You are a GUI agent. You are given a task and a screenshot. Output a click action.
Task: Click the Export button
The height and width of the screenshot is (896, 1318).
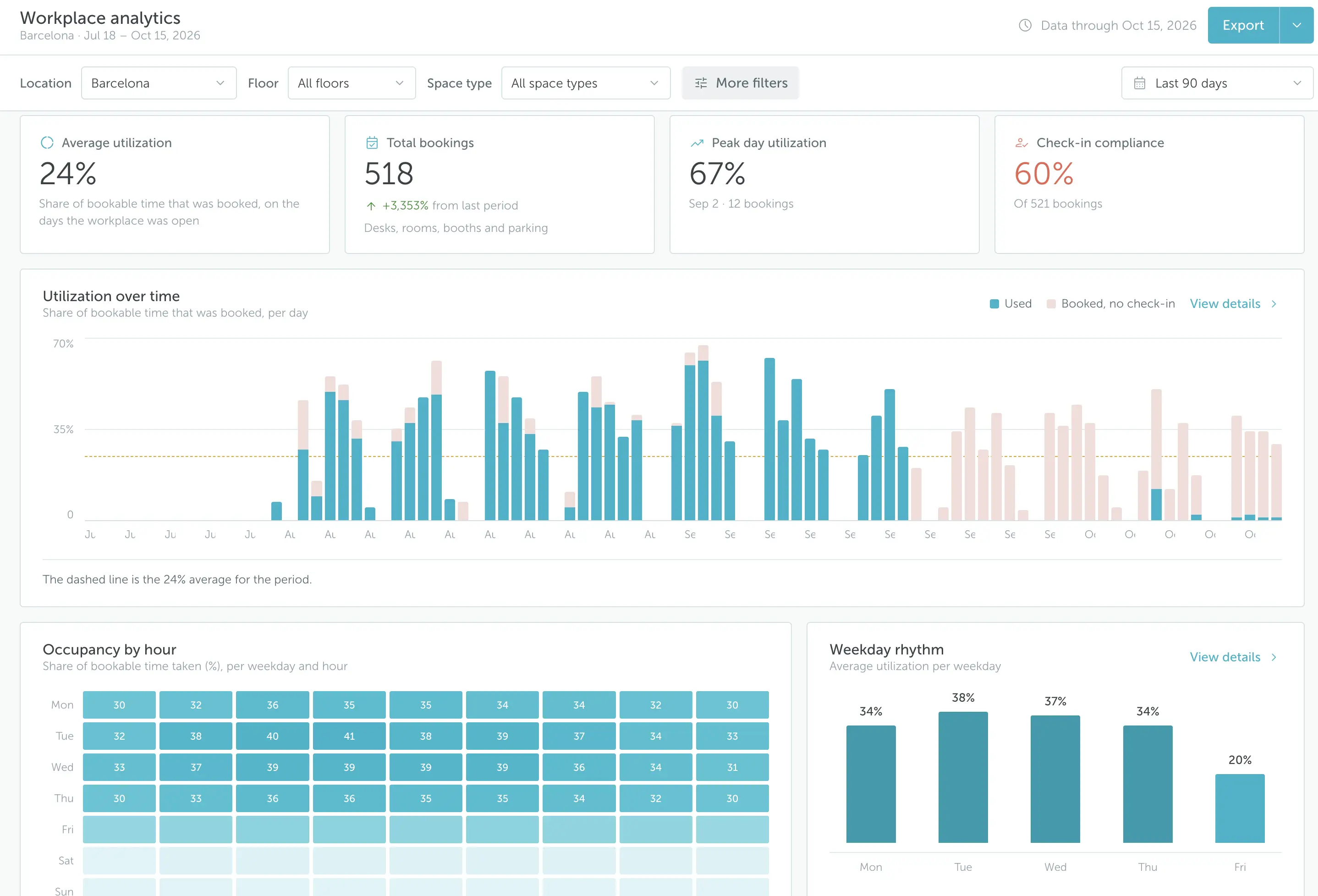coord(1243,26)
